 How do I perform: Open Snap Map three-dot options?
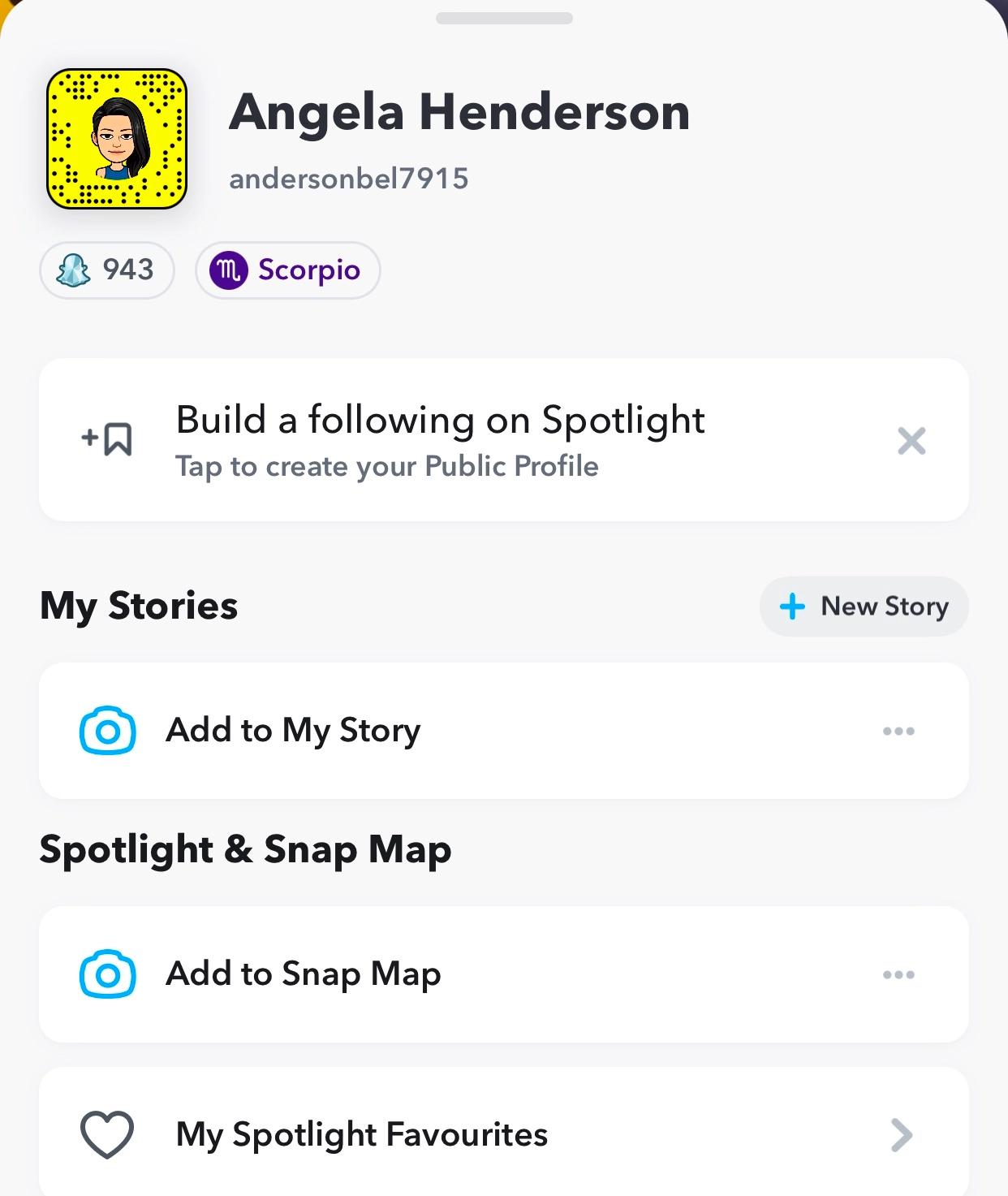(x=898, y=974)
